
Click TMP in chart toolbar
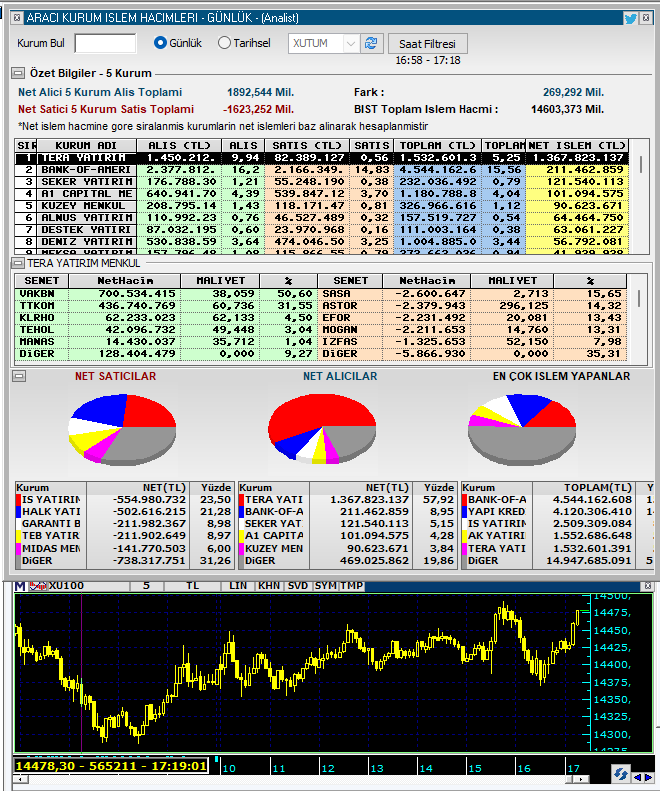pyautogui.click(x=352, y=586)
